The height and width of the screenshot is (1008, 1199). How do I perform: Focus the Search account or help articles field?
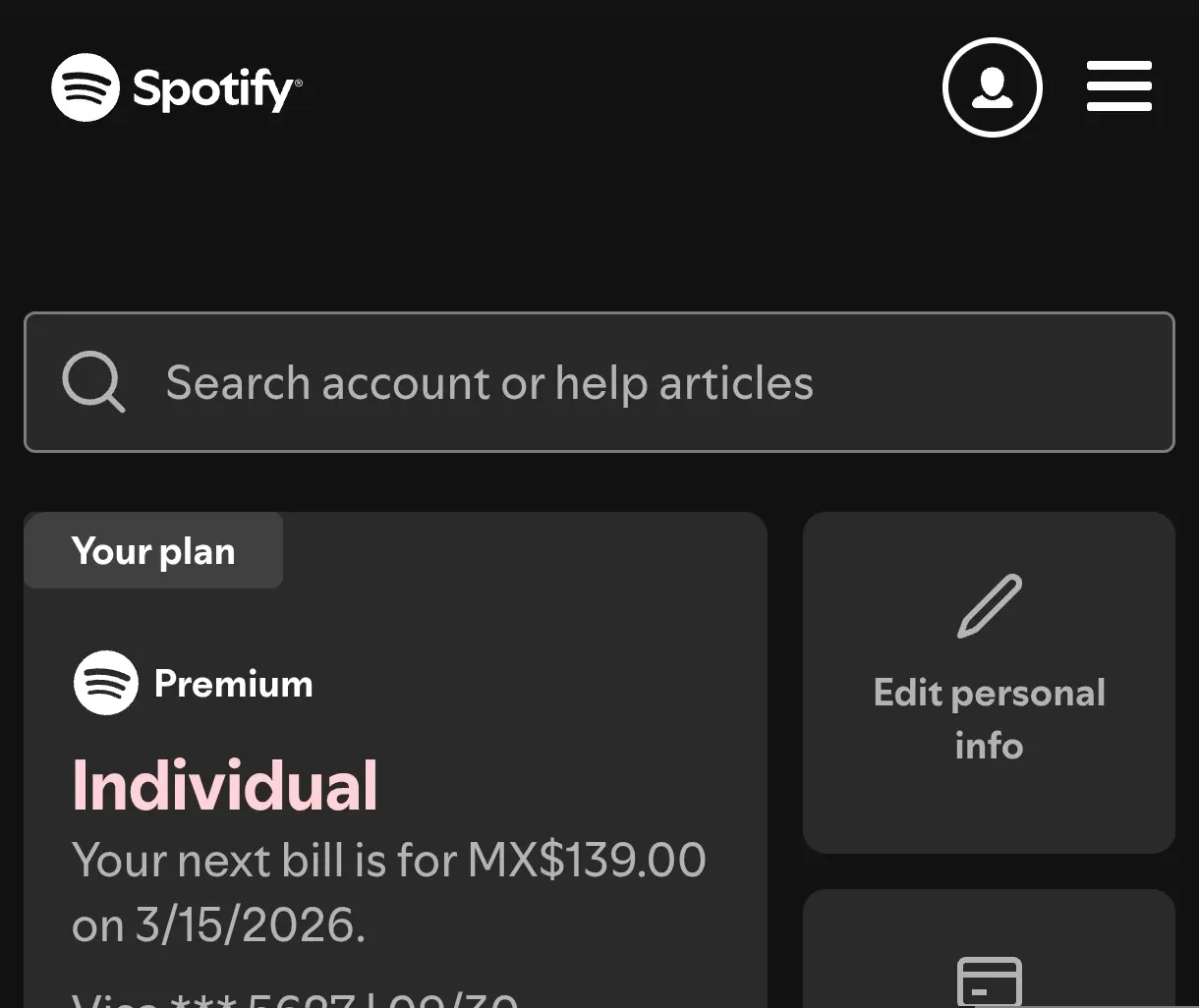tap(599, 382)
